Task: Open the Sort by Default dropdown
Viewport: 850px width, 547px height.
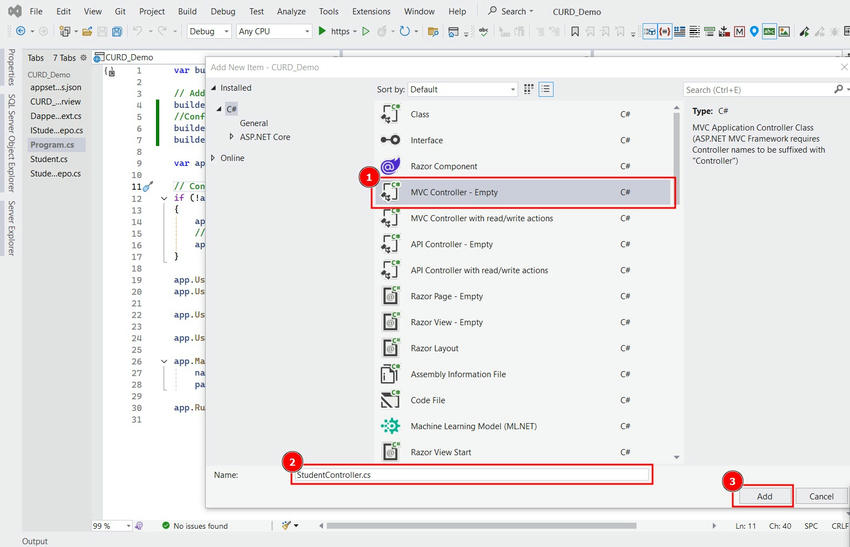Action: point(462,89)
